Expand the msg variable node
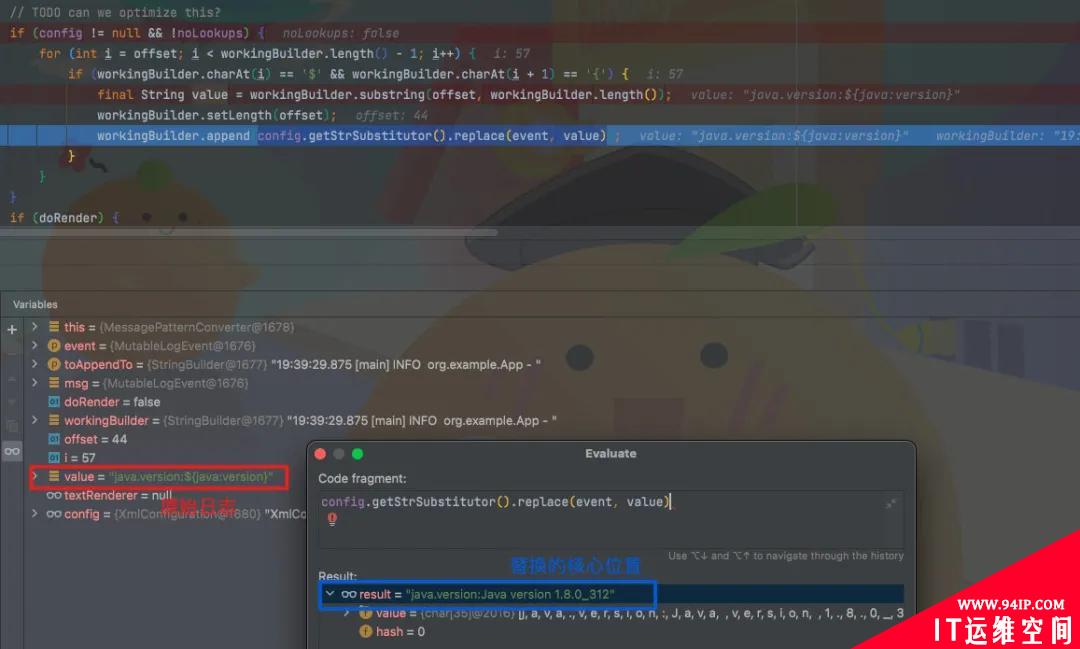 34,383
